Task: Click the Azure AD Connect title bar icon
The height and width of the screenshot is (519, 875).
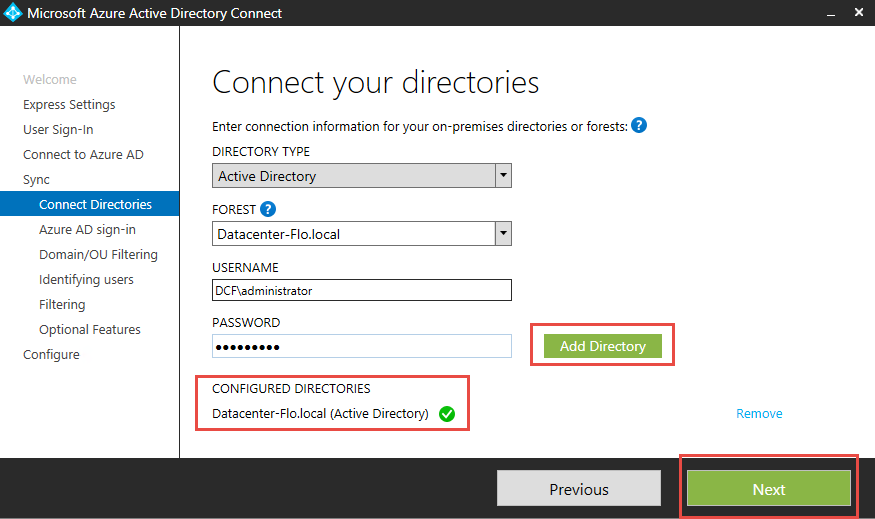Action: [x=13, y=13]
